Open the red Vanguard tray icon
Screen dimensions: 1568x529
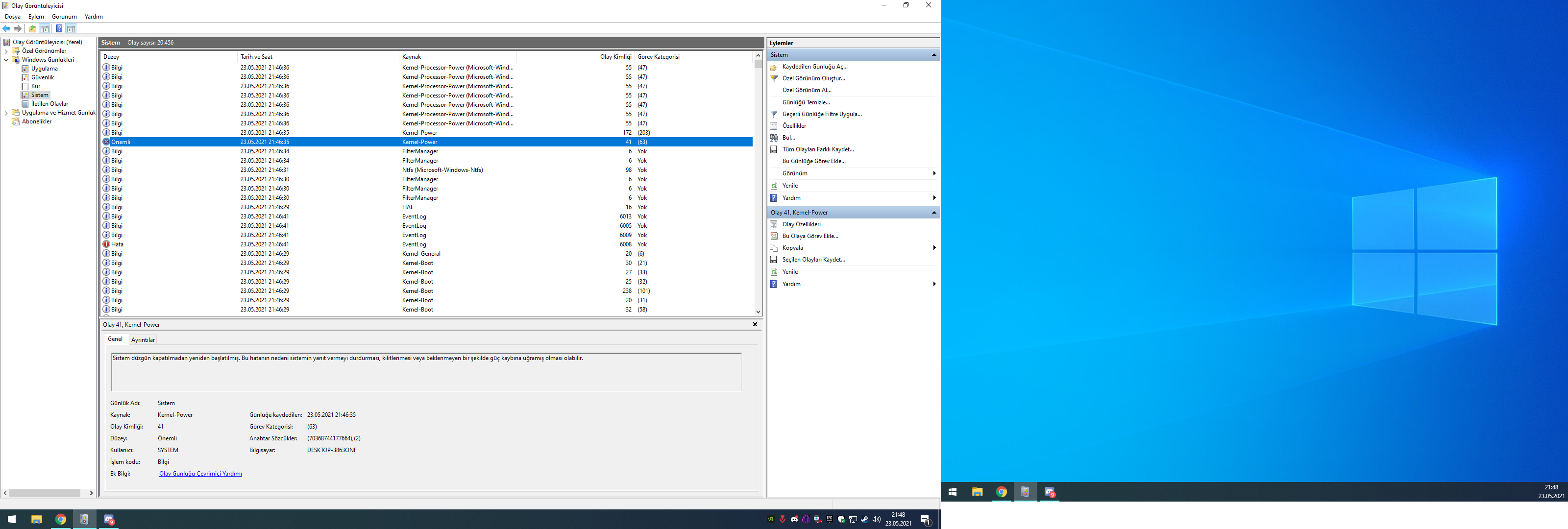(783, 519)
